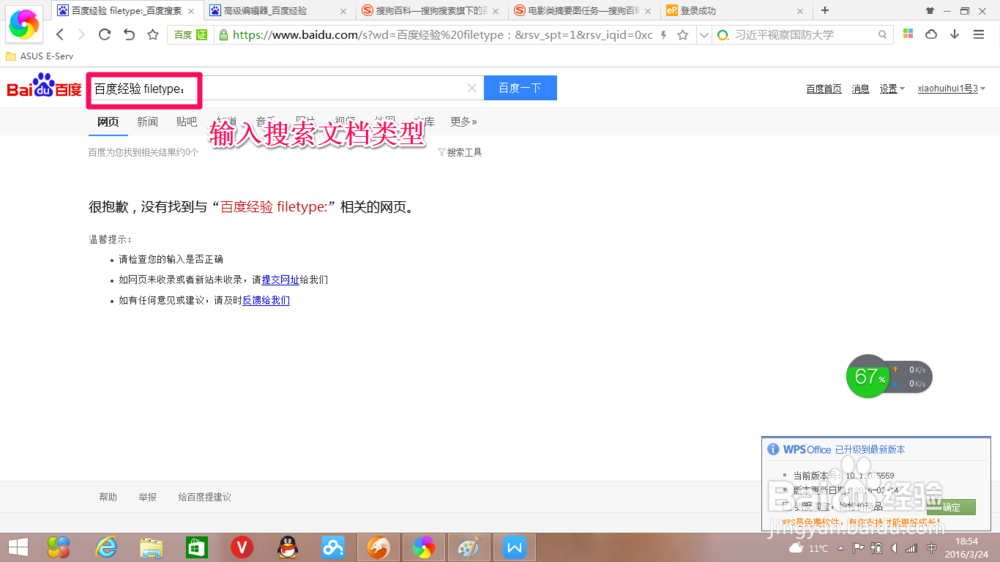Click the address bar URL field
This screenshot has width=1000, height=562.
tap(443, 35)
